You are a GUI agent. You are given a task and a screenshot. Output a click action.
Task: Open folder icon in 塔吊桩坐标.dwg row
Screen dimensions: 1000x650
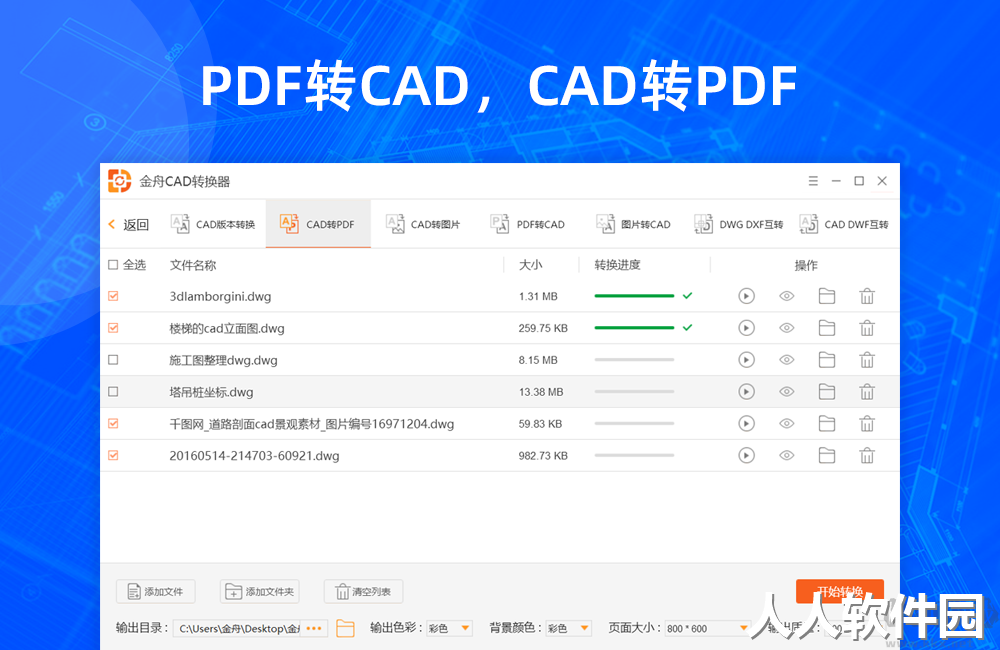click(x=827, y=392)
